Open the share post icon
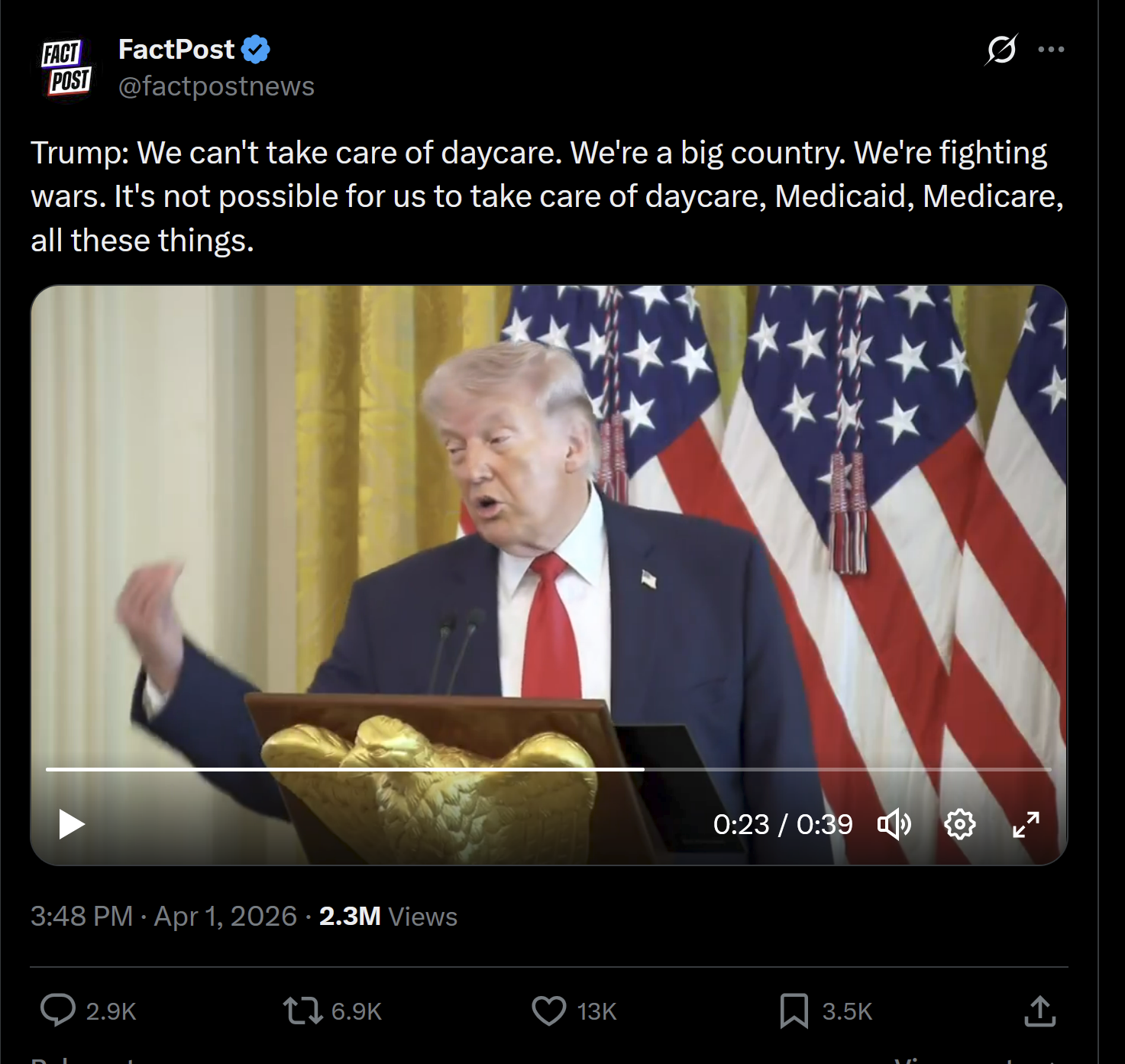 pyautogui.click(x=1039, y=1011)
